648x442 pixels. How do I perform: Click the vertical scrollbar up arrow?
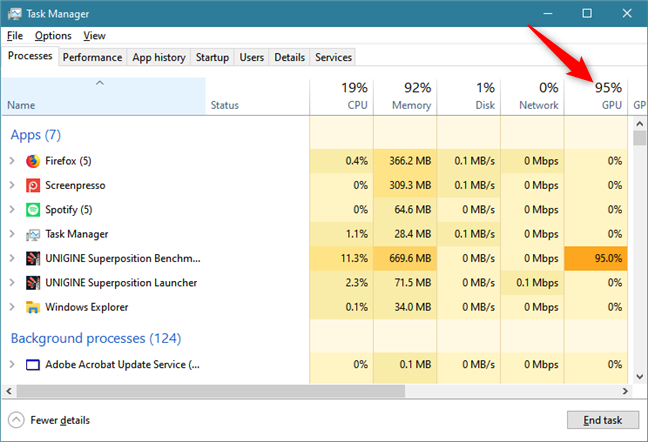click(639, 124)
